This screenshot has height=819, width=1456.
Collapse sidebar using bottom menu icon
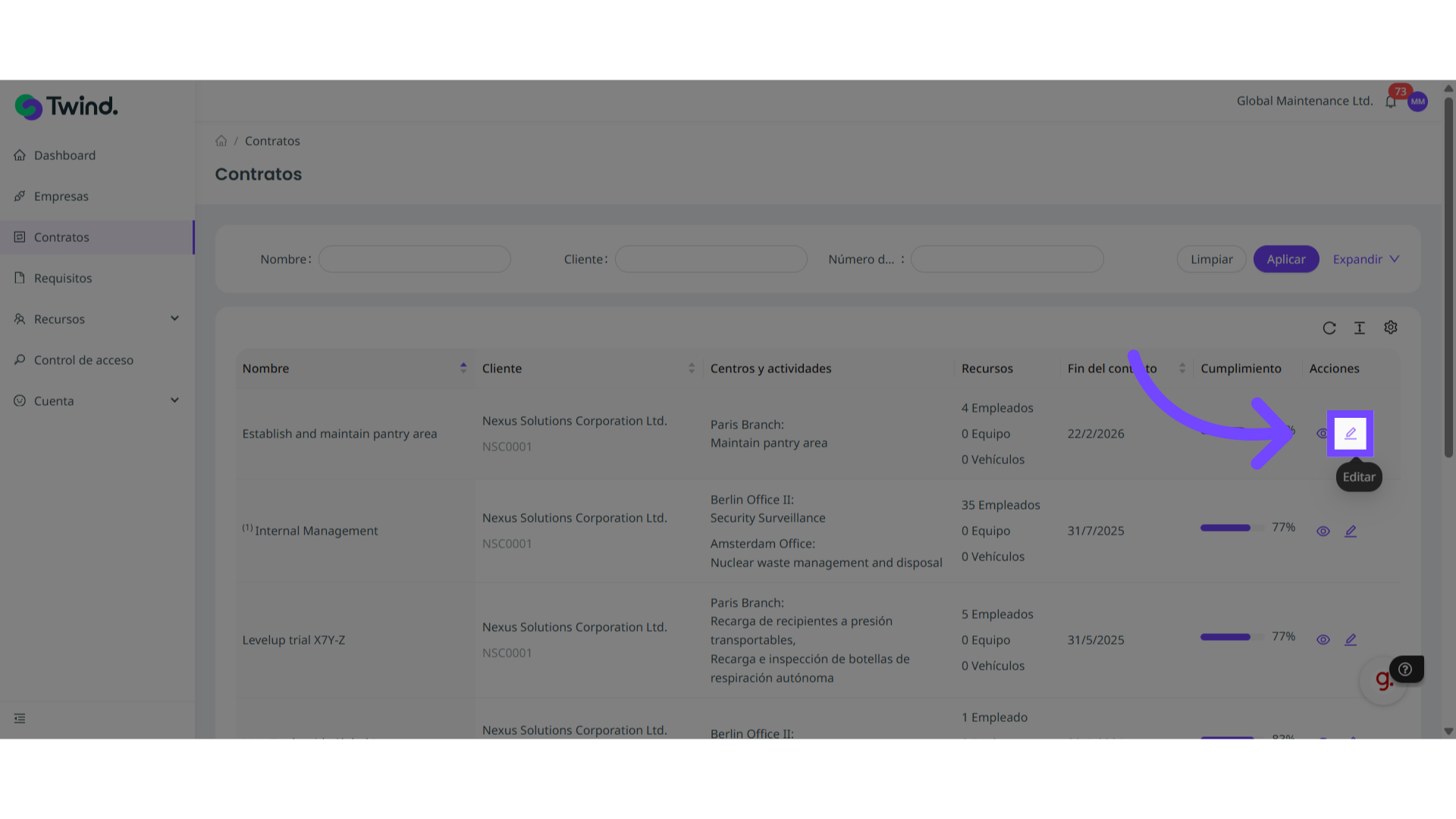[x=20, y=718]
